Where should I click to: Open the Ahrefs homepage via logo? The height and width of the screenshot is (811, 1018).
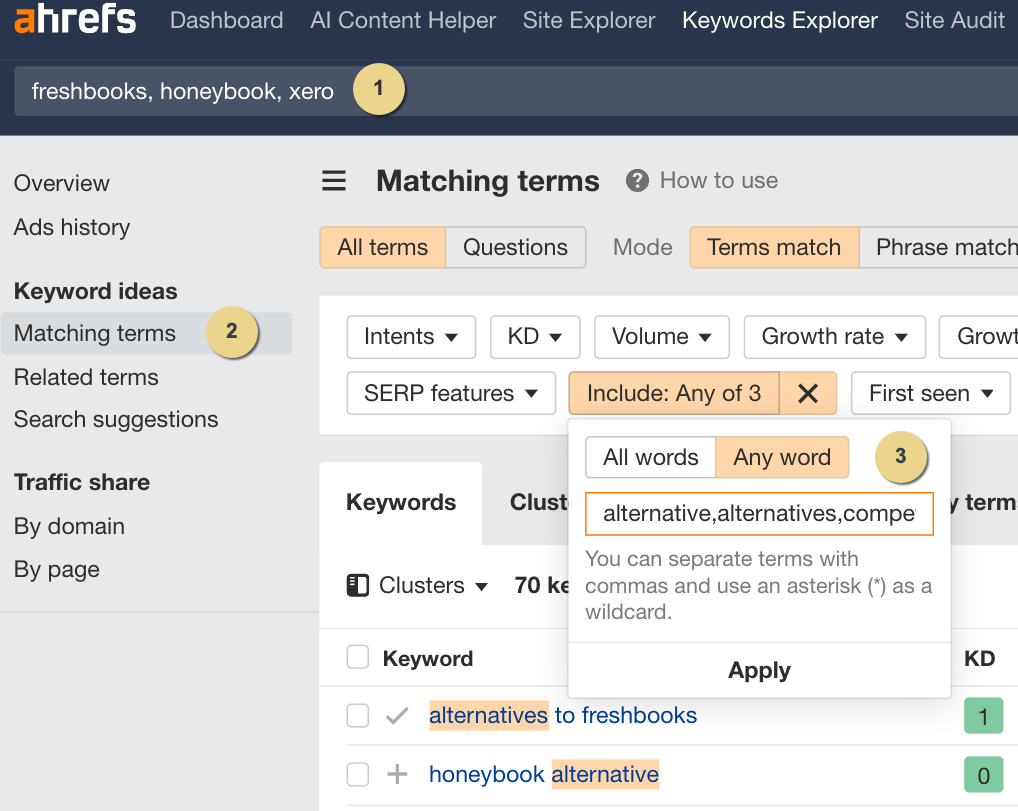tap(75, 20)
